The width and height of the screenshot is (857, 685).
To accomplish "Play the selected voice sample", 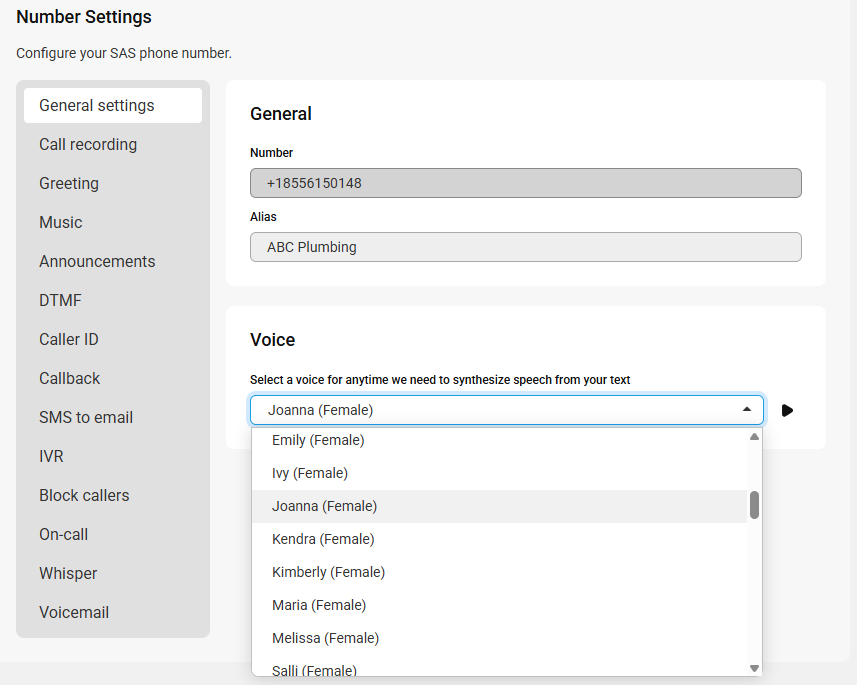I will pyautogui.click(x=787, y=411).
